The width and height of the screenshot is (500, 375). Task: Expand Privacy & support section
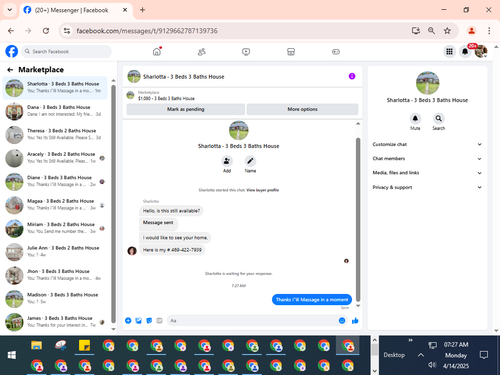click(427, 187)
